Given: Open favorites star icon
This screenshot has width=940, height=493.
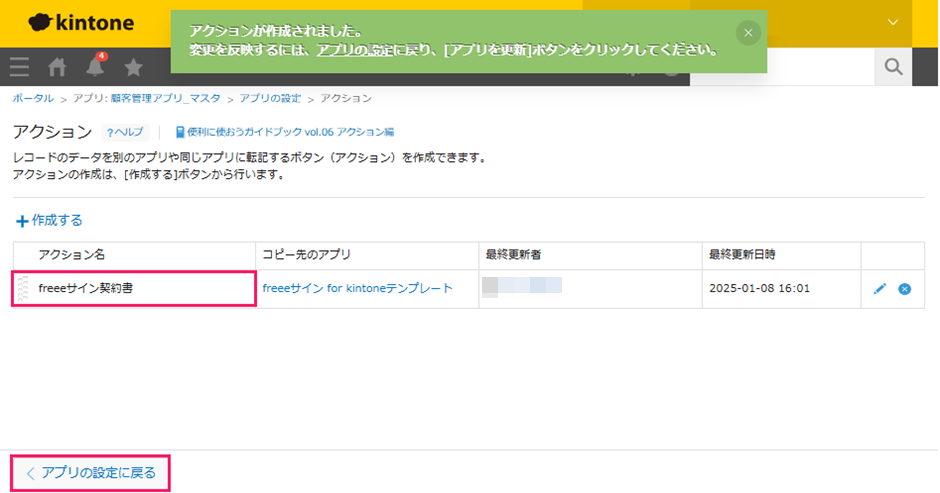Looking at the screenshot, I should tap(133, 67).
